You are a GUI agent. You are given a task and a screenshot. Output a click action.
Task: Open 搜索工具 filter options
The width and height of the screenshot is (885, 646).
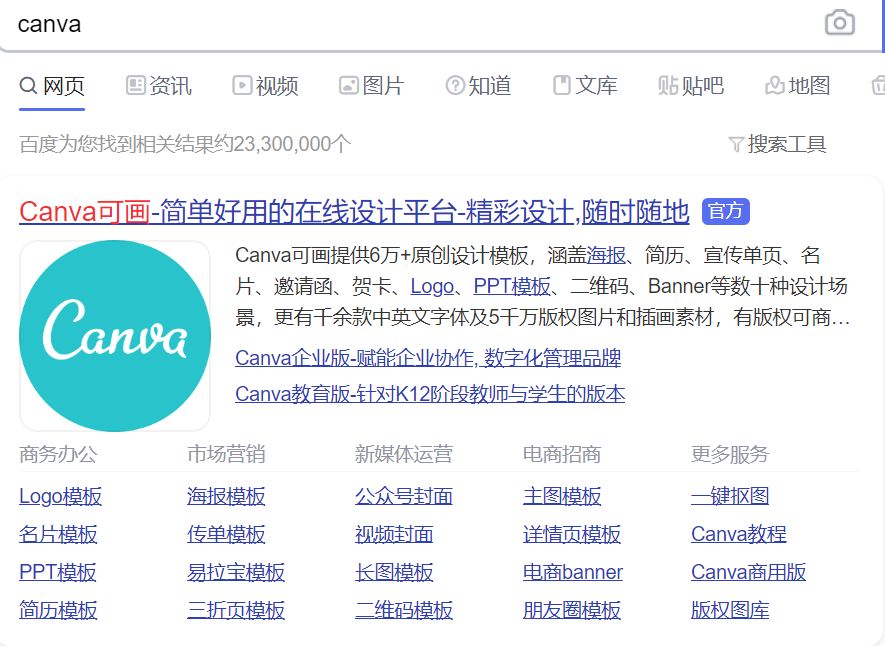[x=777, y=144]
